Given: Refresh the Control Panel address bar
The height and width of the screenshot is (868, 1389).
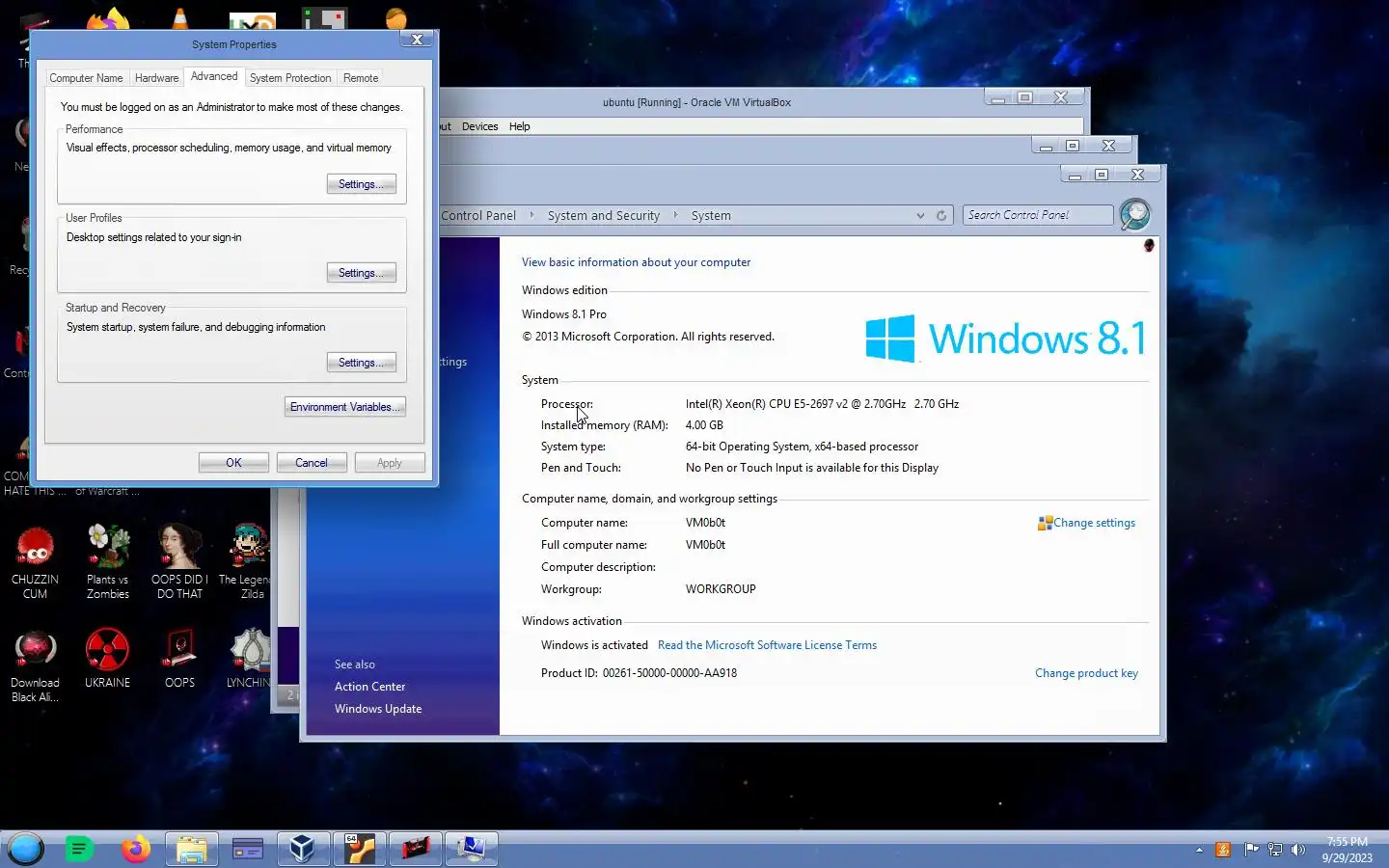Looking at the screenshot, I should tap(941, 216).
